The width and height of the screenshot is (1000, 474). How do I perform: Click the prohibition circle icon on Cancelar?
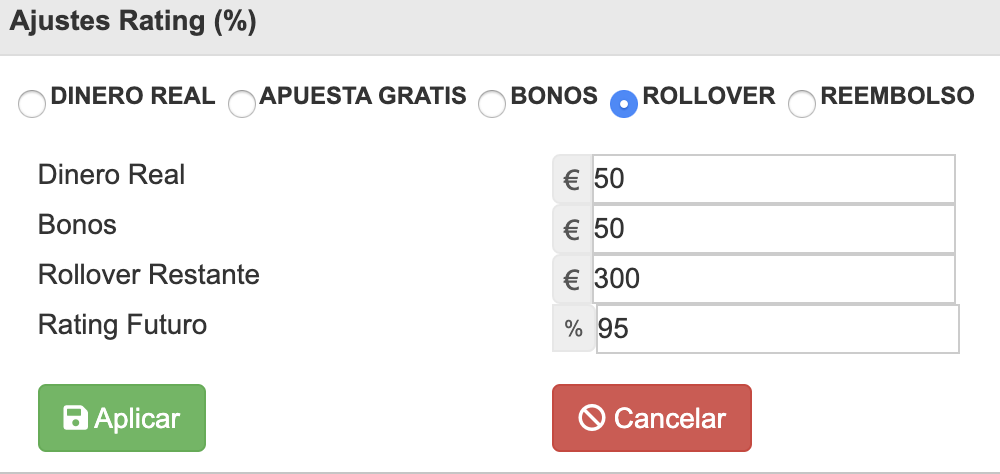coord(591,418)
